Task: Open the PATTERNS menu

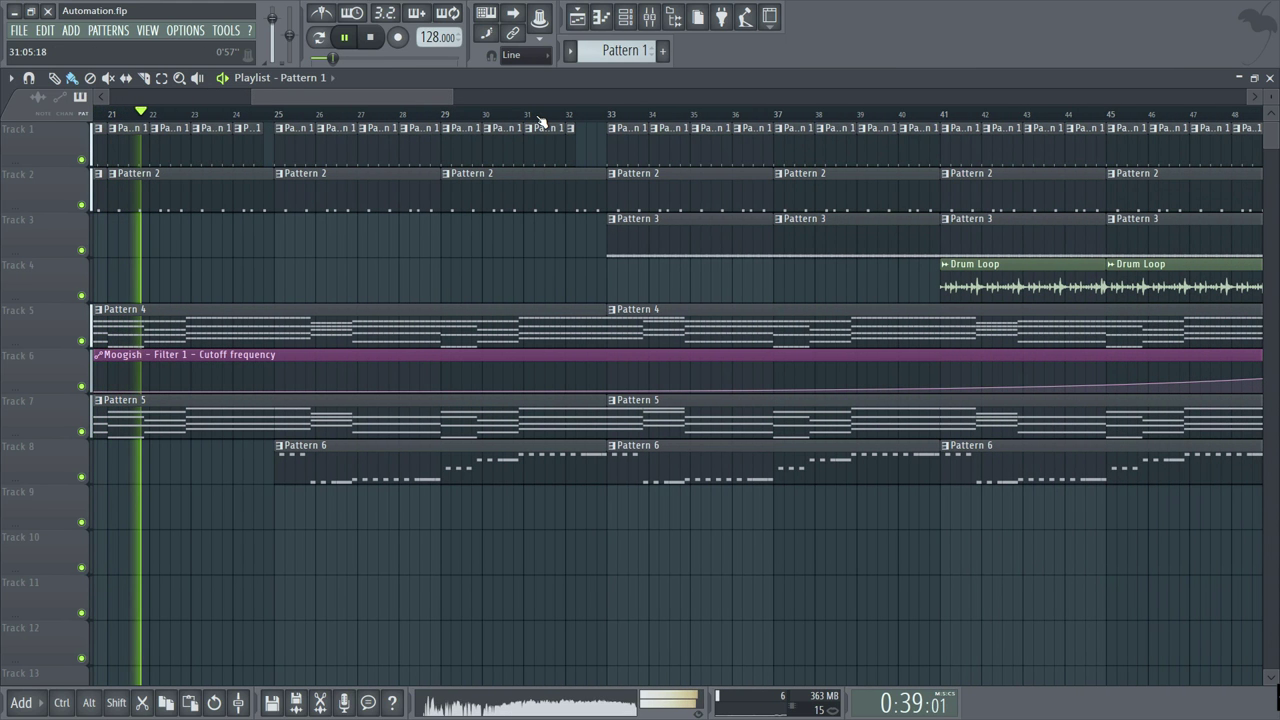Action: (108, 31)
